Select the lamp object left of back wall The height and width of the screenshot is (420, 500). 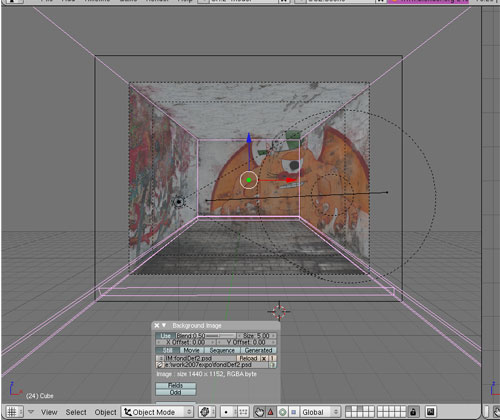(179, 202)
